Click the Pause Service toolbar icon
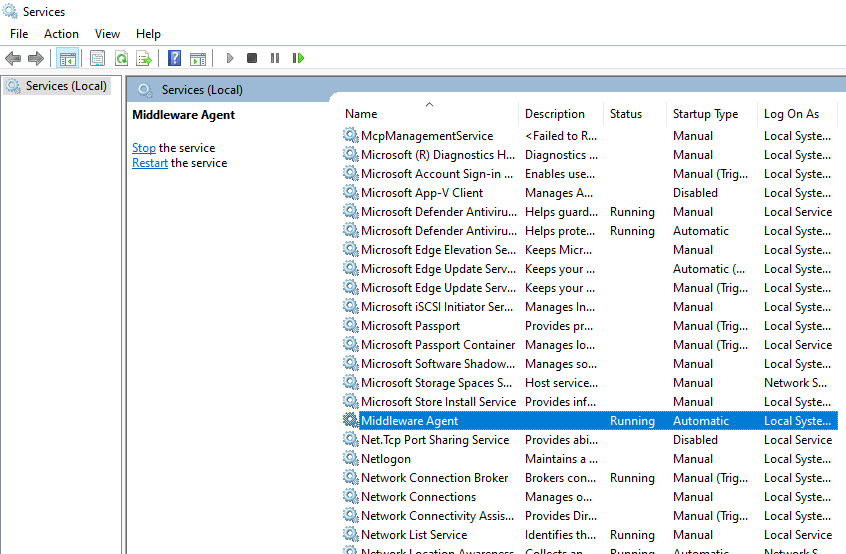The width and height of the screenshot is (846, 554). (275, 58)
